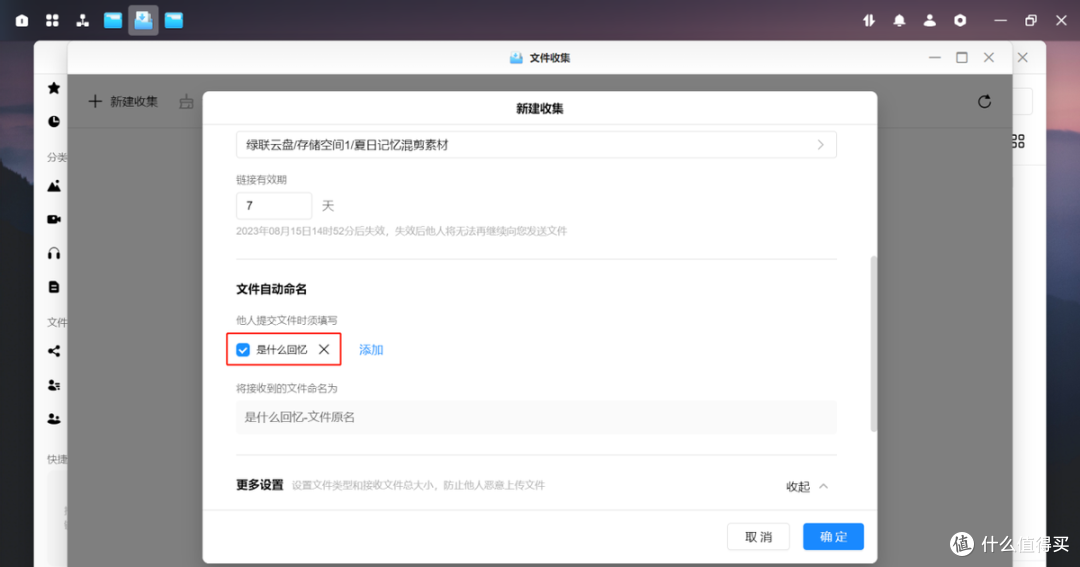1080x567 pixels.
Task: Open the share icon in sidebar
Action: tap(54, 351)
